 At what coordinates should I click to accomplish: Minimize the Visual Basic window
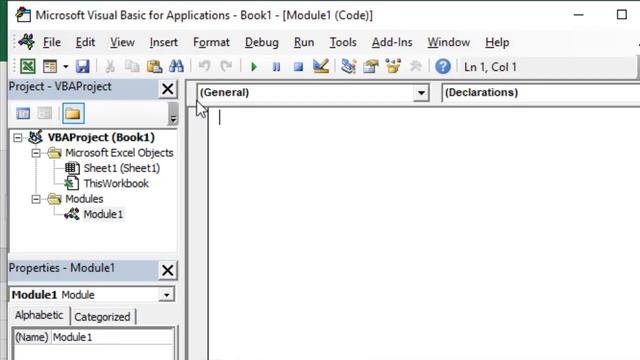click(x=578, y=15)
